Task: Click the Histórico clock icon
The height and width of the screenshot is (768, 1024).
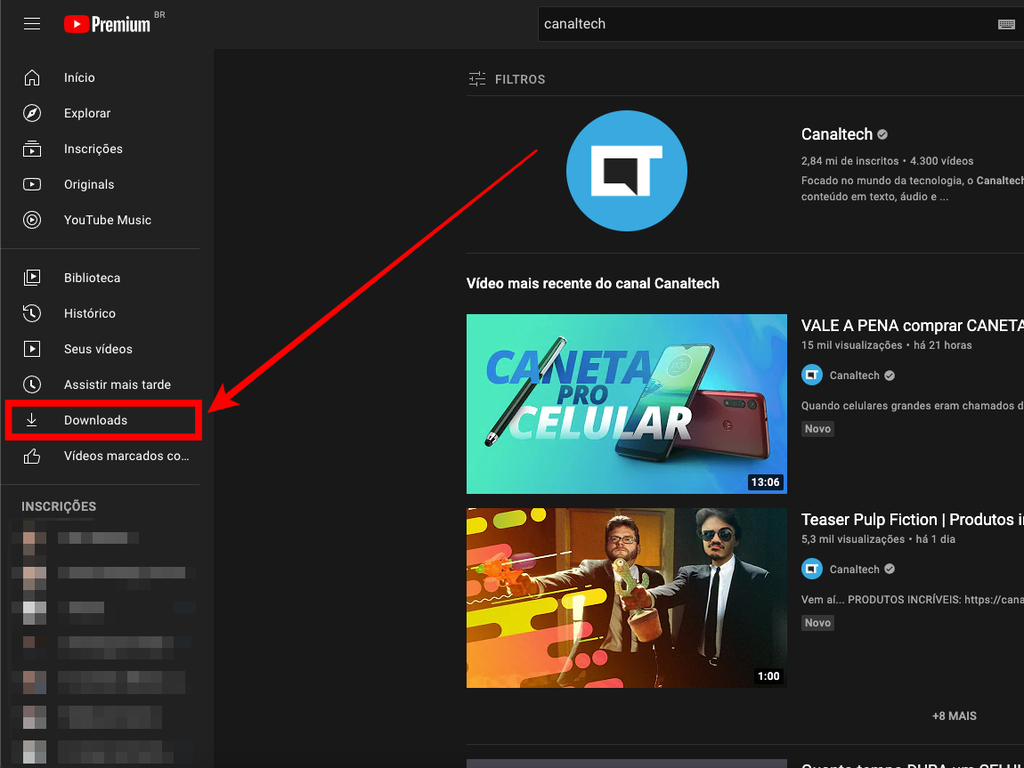Action: pos(32,313)
